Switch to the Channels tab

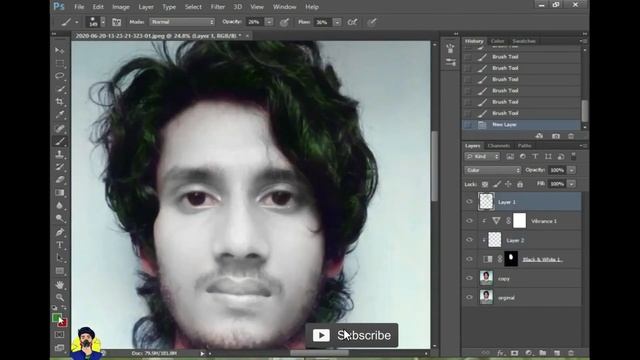tap(499, 146)
